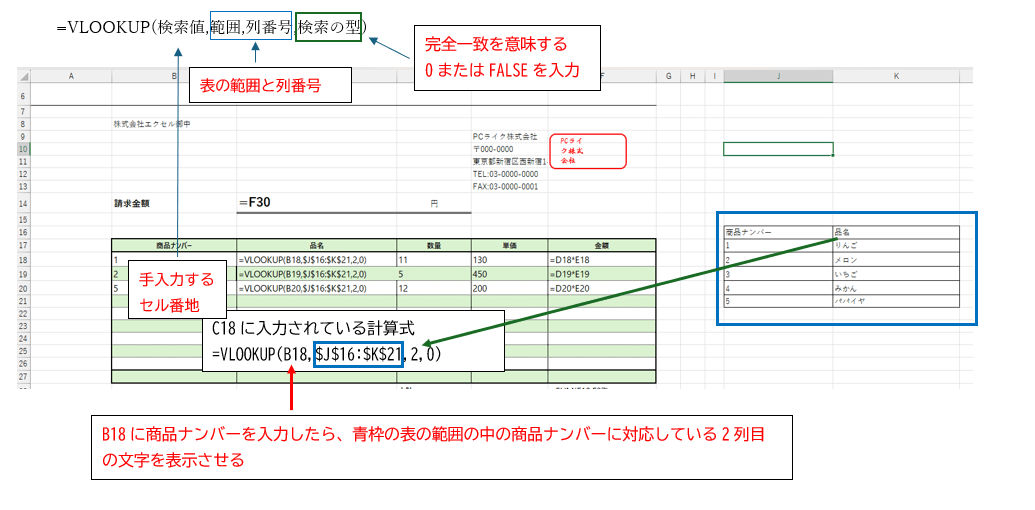Click 商品ナンバー header in lookup table at J16
Viewport: 1035px width, 510px height.
pos(778,232)
